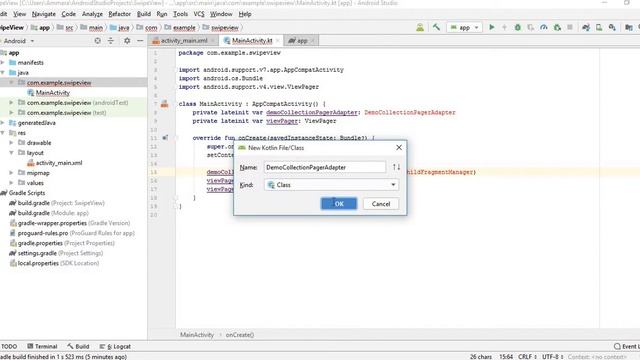Expand the values folder
This screenshot has width=640, height=360.
coord(11,183)
